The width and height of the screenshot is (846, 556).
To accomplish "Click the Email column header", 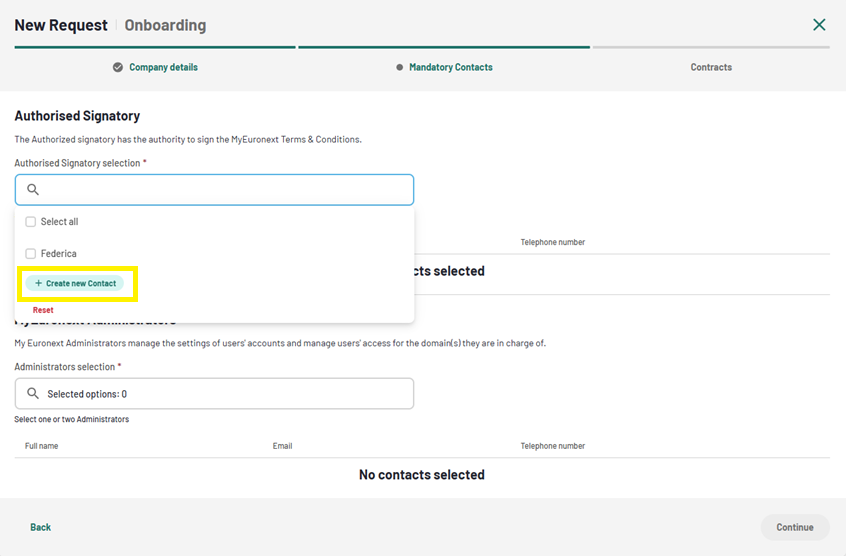I will (283, 446).
